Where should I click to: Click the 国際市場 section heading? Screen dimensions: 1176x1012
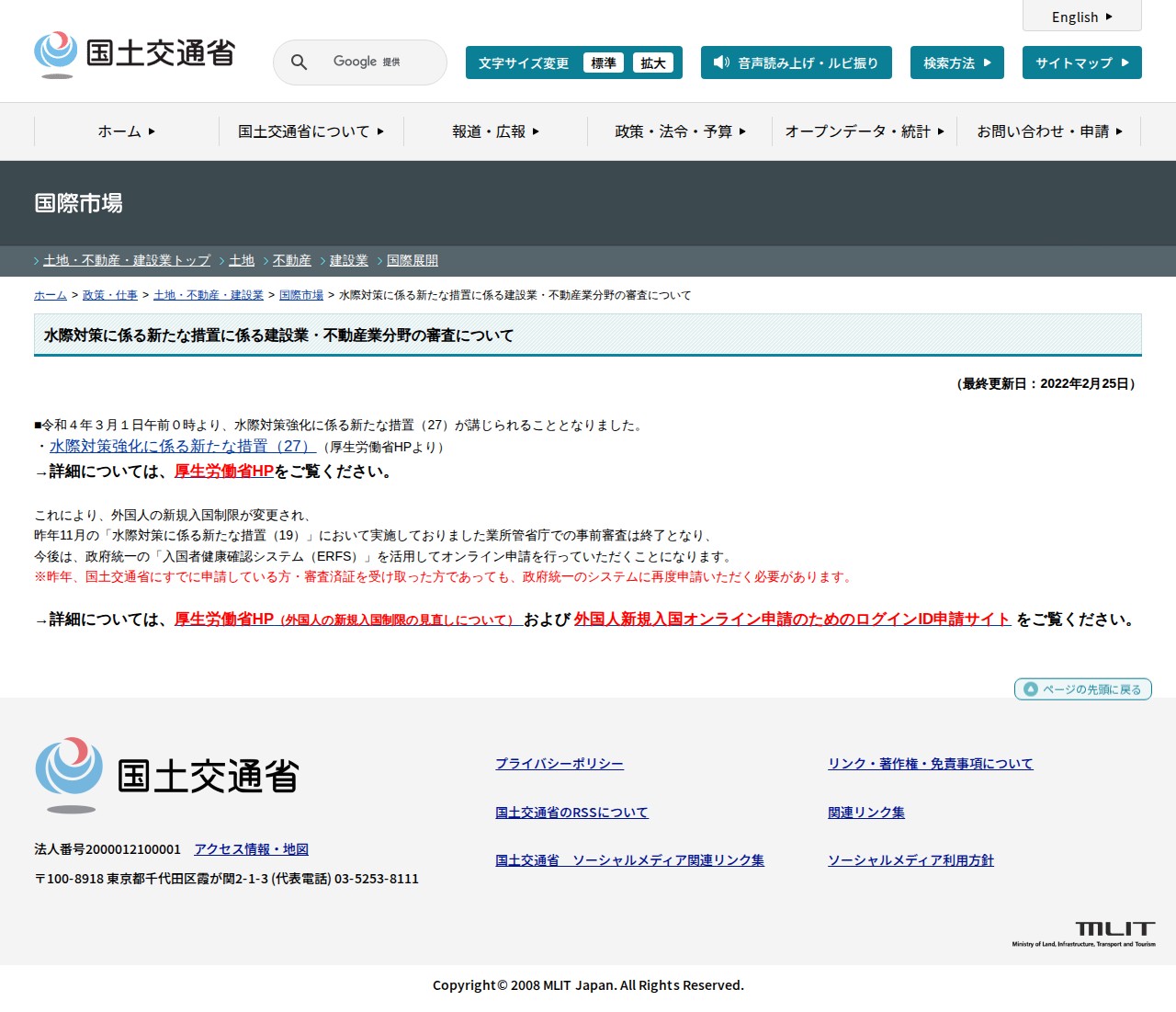pos(79,203)
